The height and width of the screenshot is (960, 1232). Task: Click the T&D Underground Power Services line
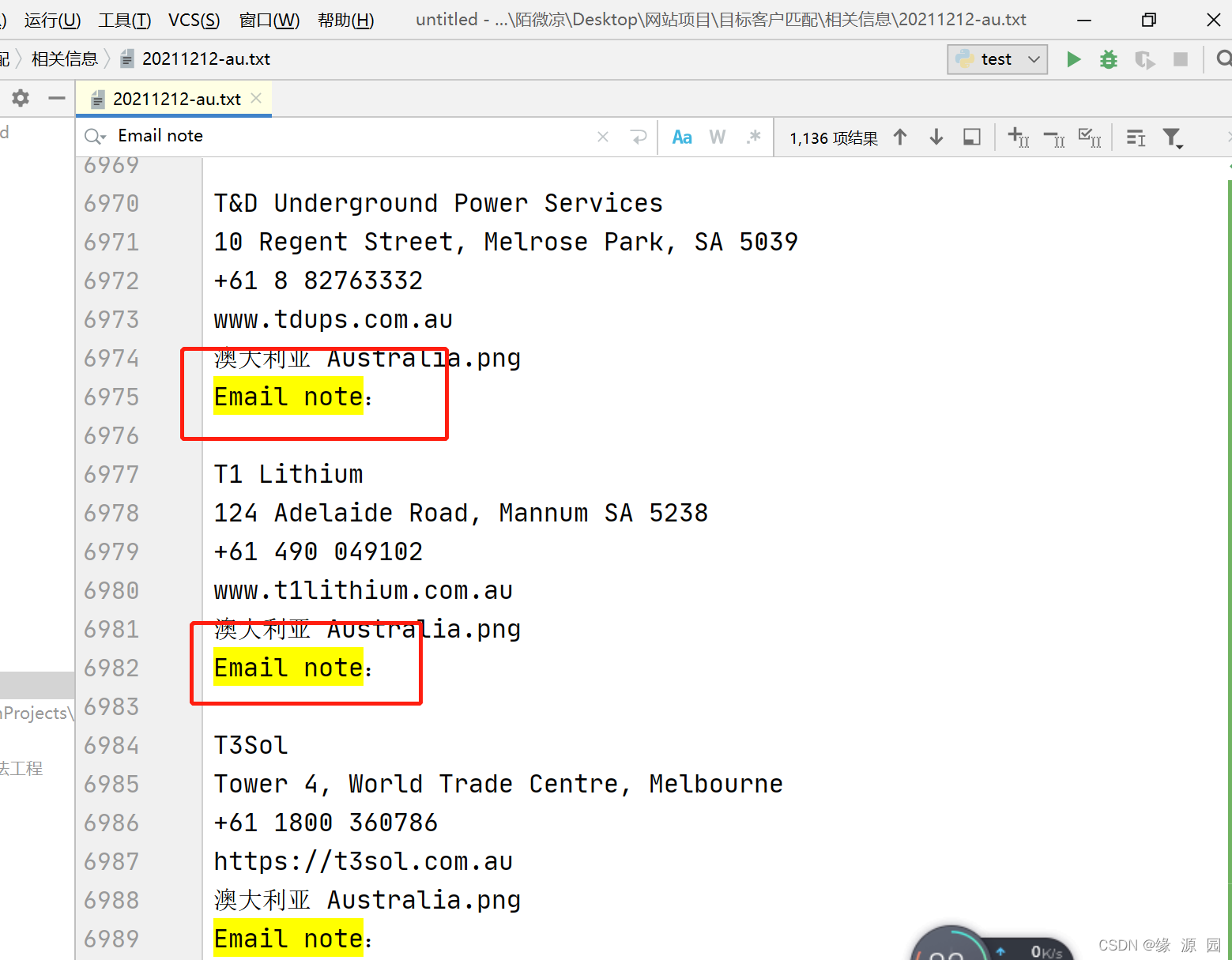tap(438, 203)
